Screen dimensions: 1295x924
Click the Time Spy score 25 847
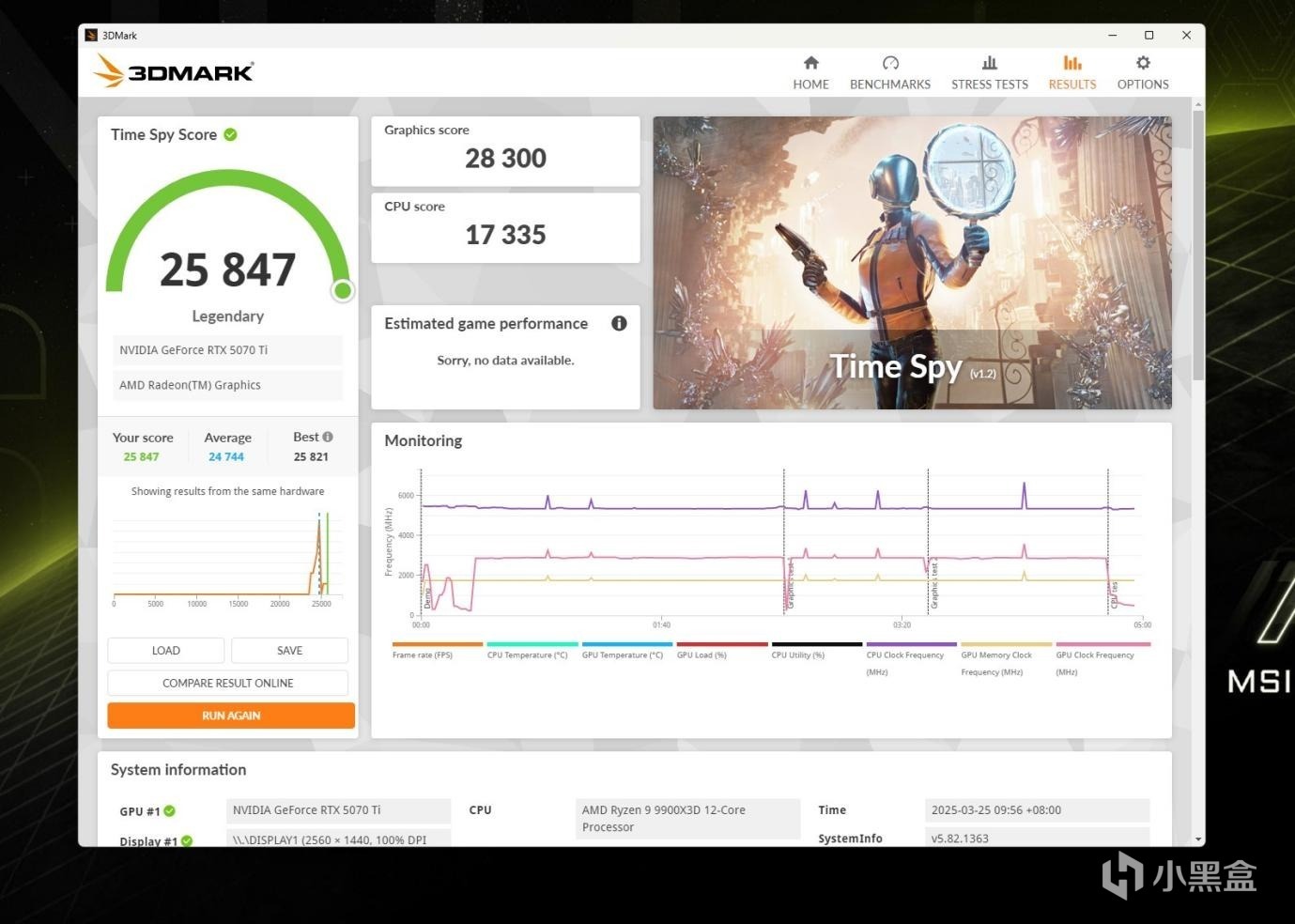pyautogui.click(x=227, y=269)
